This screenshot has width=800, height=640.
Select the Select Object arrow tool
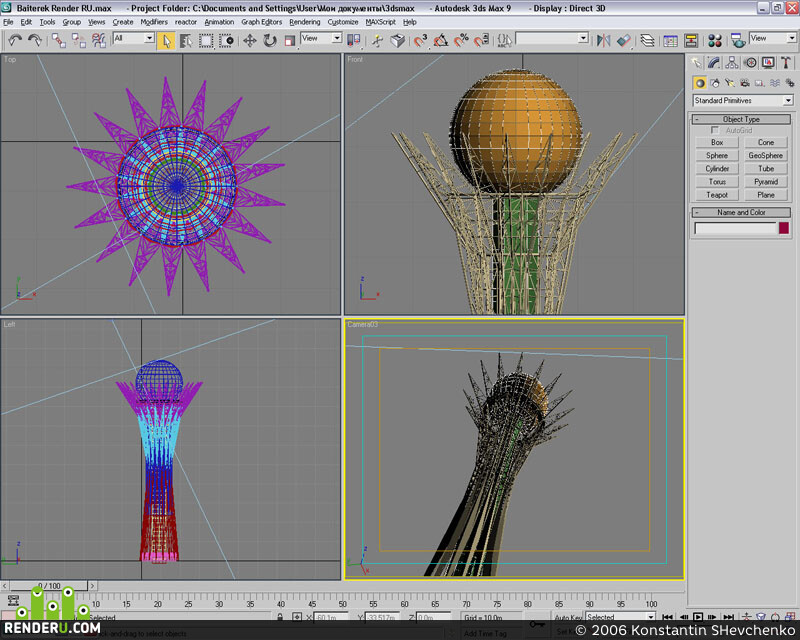pyautogui.click(x=166, y=41)
